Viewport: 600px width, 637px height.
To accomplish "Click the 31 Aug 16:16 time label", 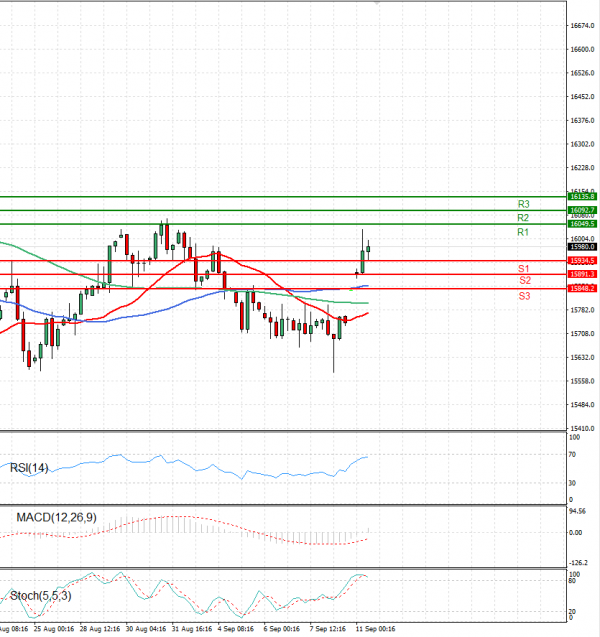I will pyautogui.click(x=192, y=629).
